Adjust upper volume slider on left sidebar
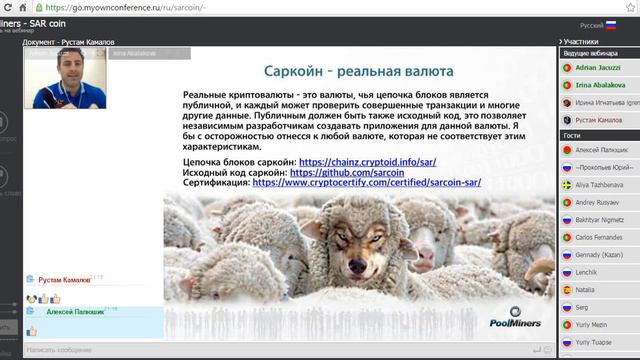The width and height of the screenshot is (640, 360). point(14,304)
